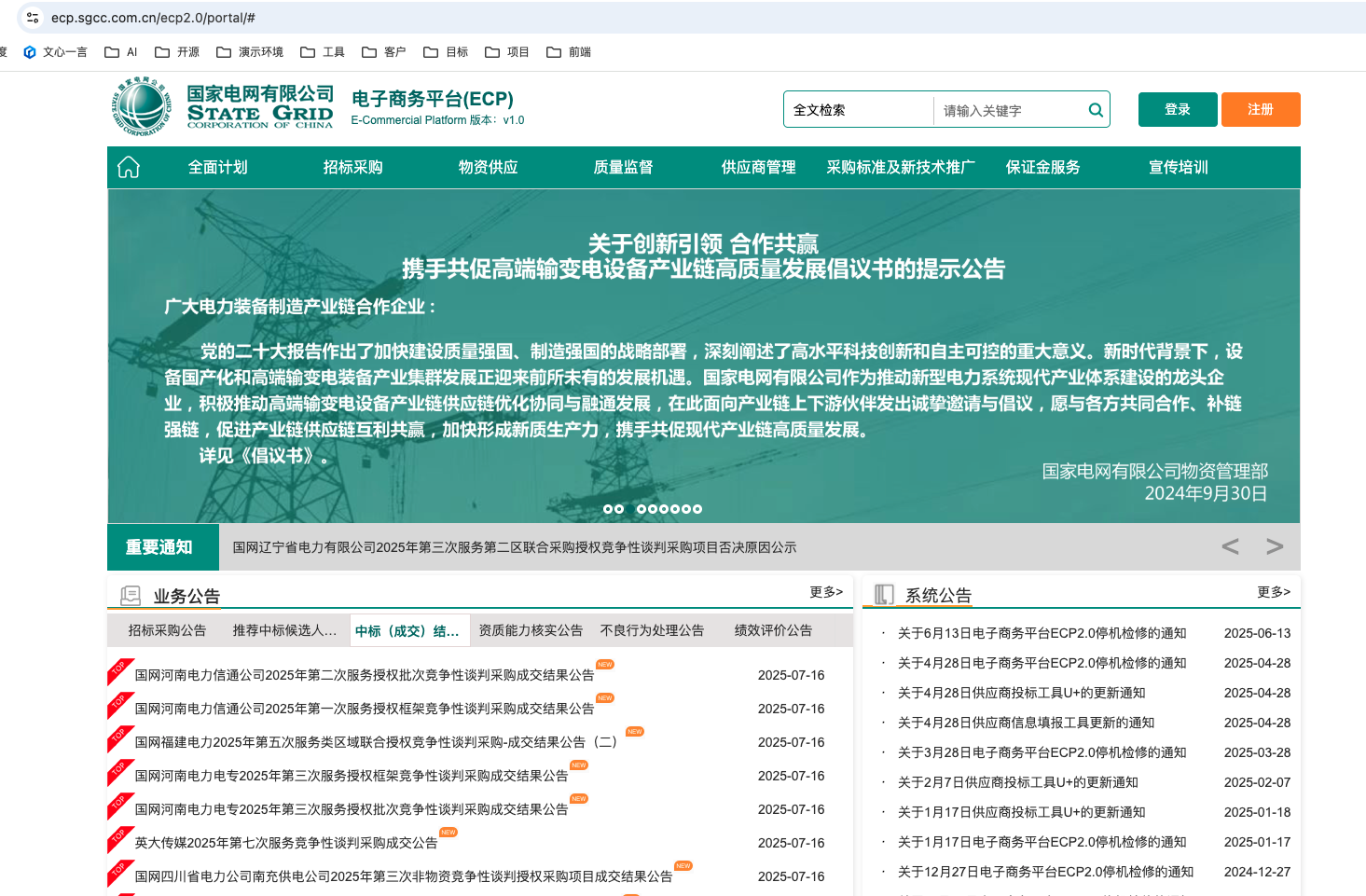This screenshot has width=1366, height=896.
Task: Switch to 资质能力核实公告 tab
Action: [x=531, y=630]
